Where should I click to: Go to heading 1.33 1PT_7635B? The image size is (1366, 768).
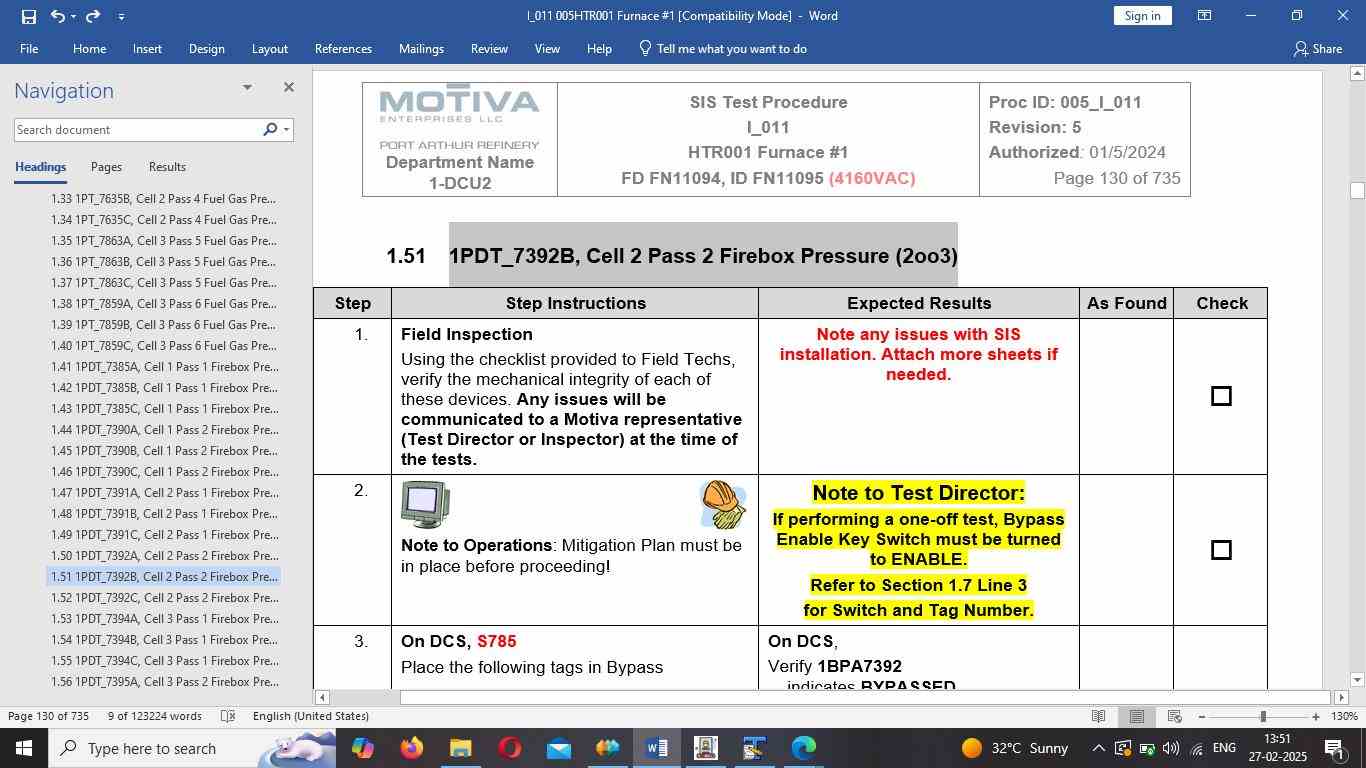(x=164, y=199)
